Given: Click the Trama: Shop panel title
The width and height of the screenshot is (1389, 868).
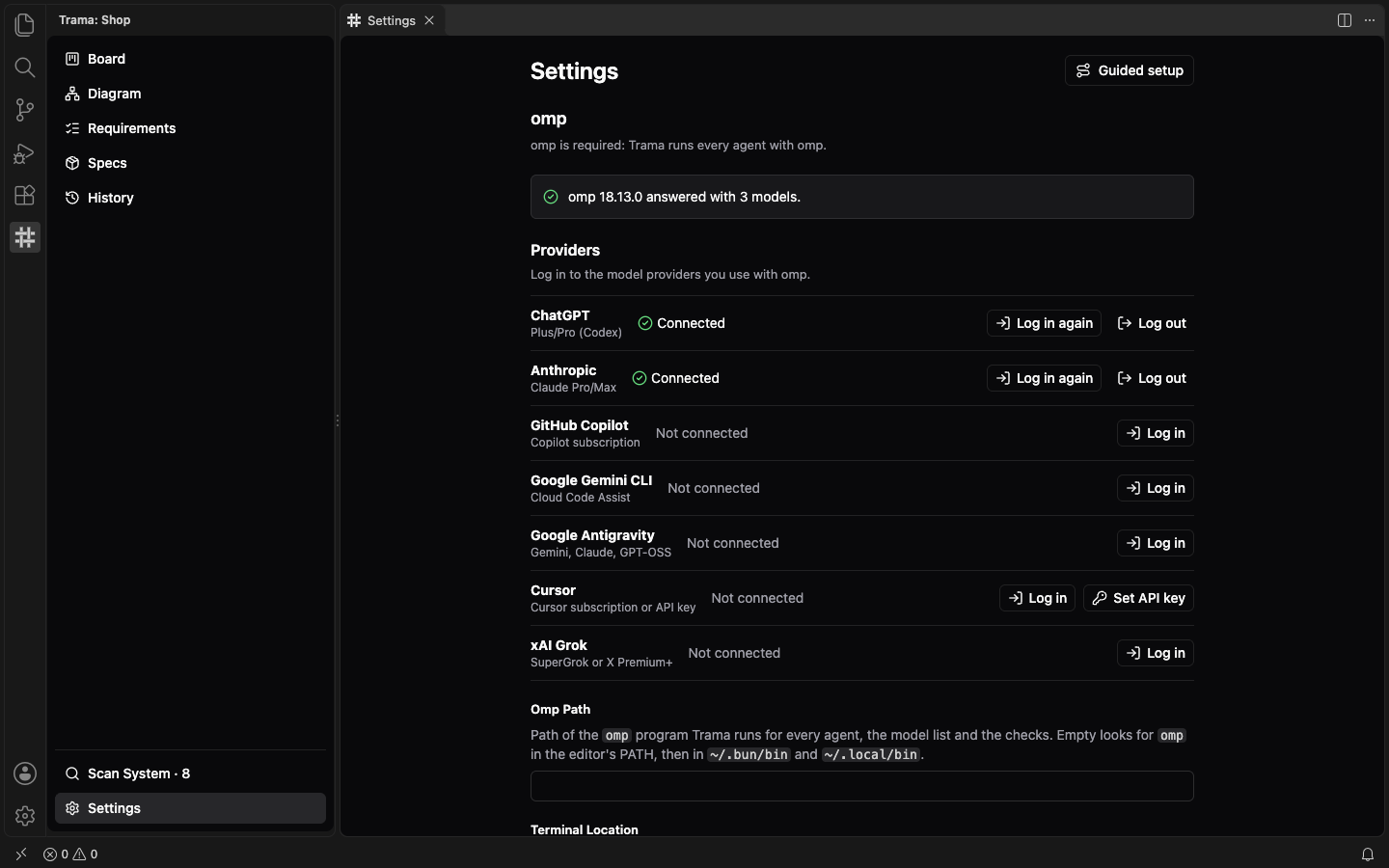Looking at the screenshot, I should click(x=95, y=20).
